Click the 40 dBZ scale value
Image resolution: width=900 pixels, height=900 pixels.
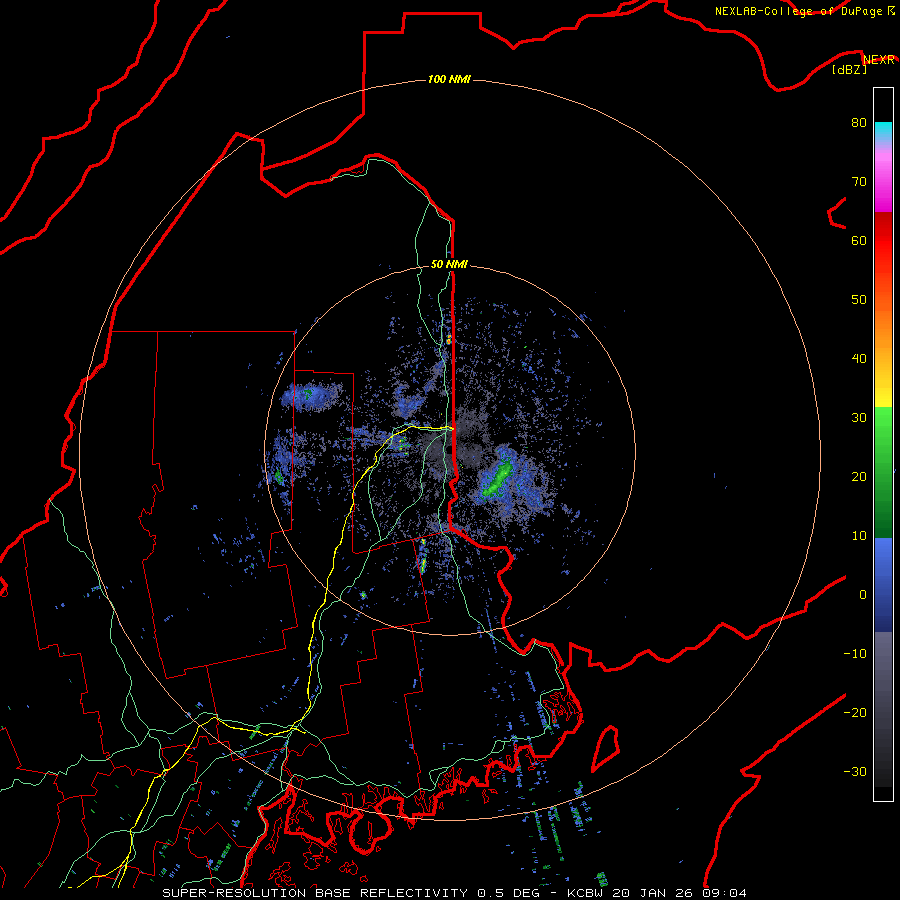[x=859, y=359]
